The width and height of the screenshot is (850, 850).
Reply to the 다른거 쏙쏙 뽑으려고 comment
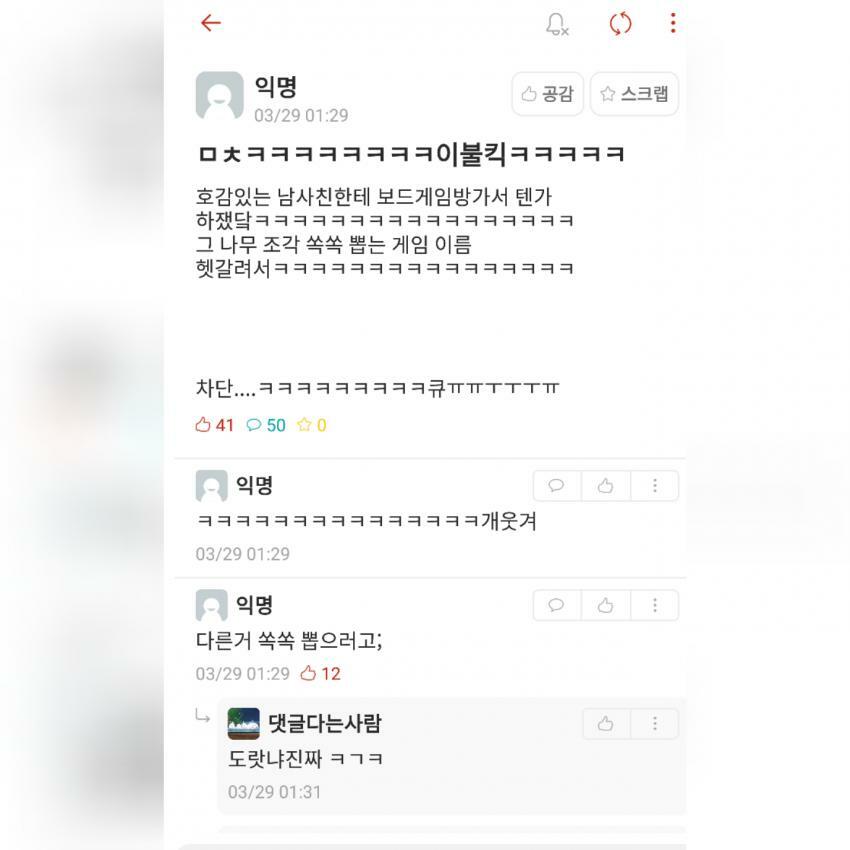557,605
